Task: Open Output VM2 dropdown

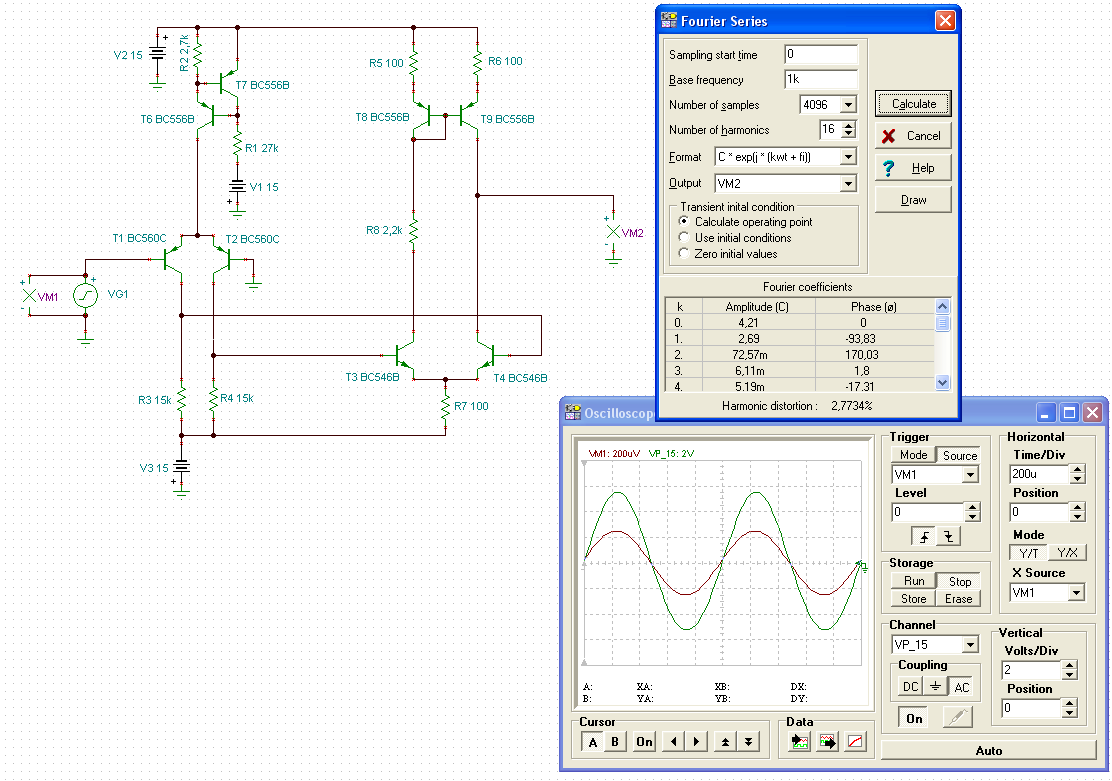Action: coord(848,184)
